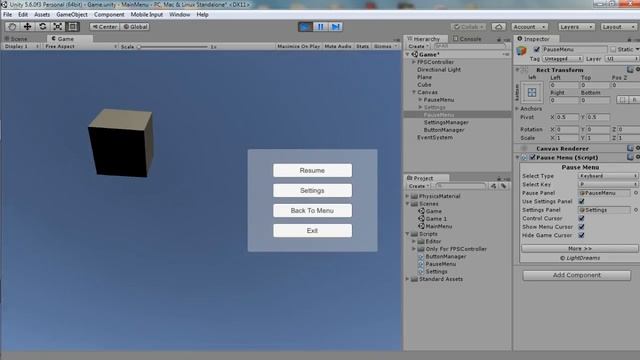Toggle Show Menu Cursor checkbox
The image size is (640, 360).
tap(582, 227)
